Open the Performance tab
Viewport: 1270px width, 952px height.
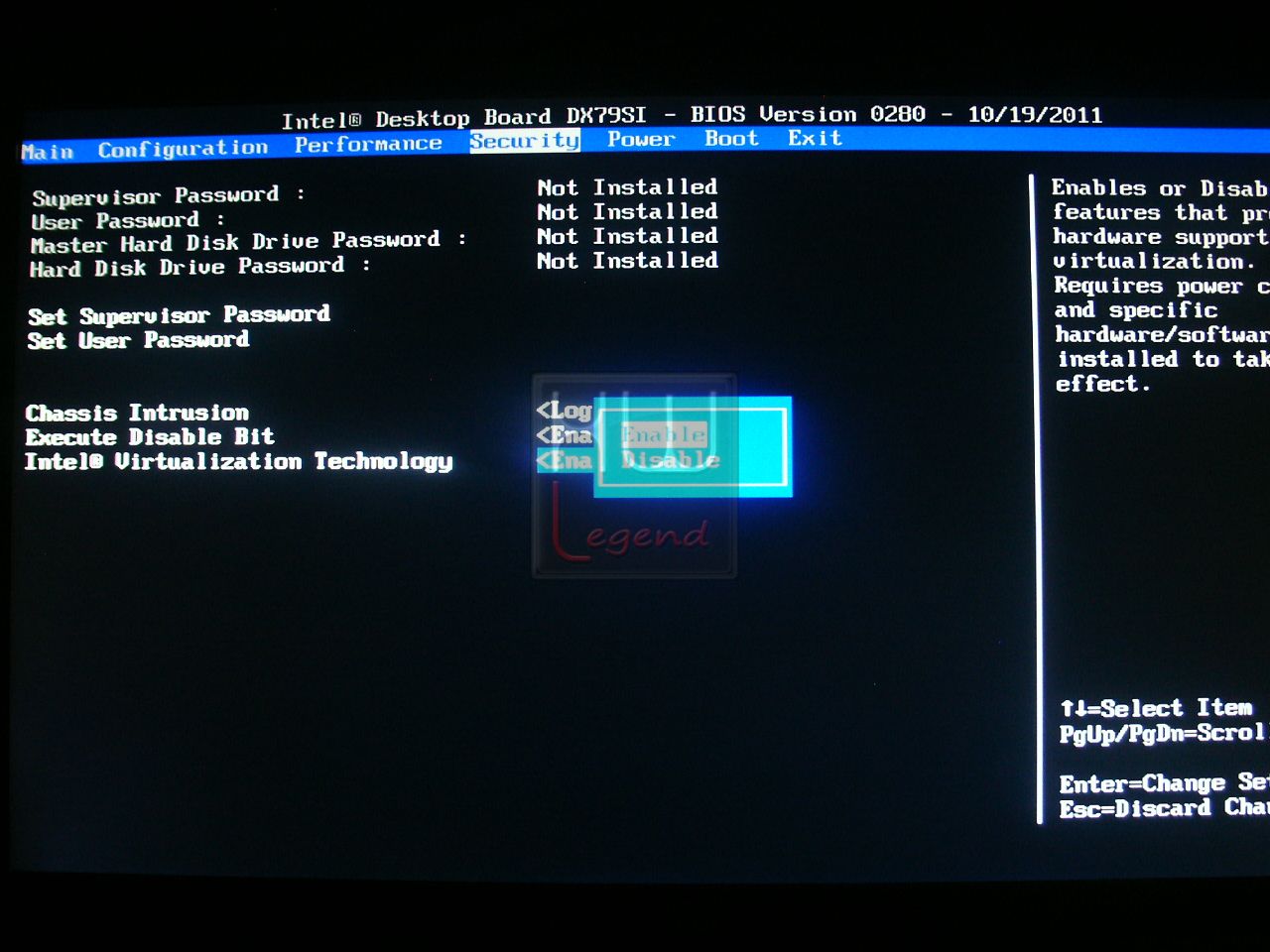368,145
